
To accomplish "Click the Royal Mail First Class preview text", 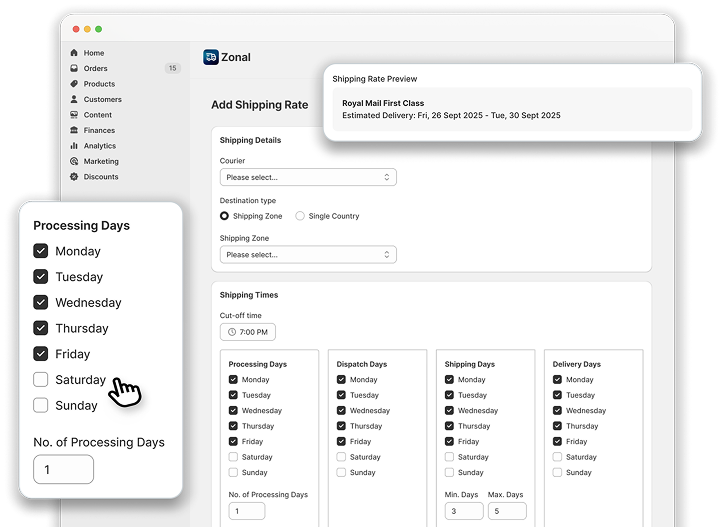I will coord(383,103).
